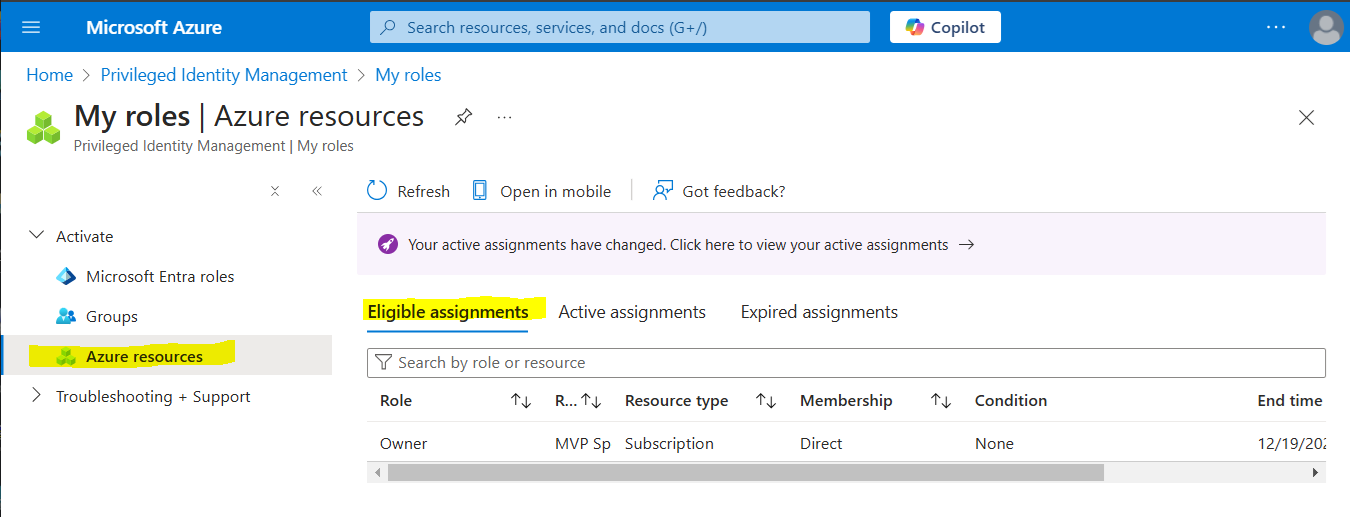Open the top bar ellipsis menu
Image resolution: width=1350 pixels, height=517 pixels.
(x=1276, y=27)
